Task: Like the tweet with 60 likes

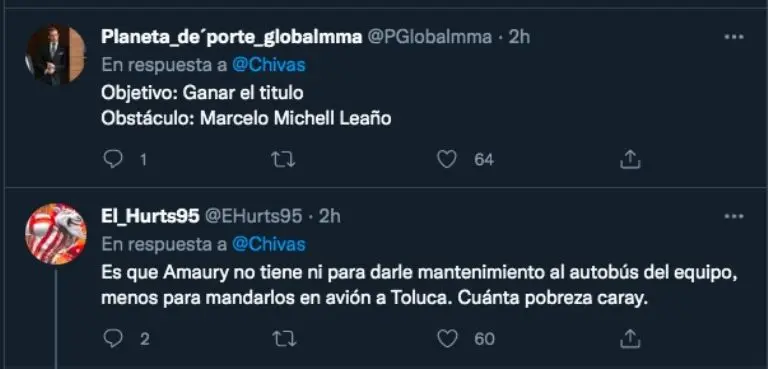Action: click(447, 339)
